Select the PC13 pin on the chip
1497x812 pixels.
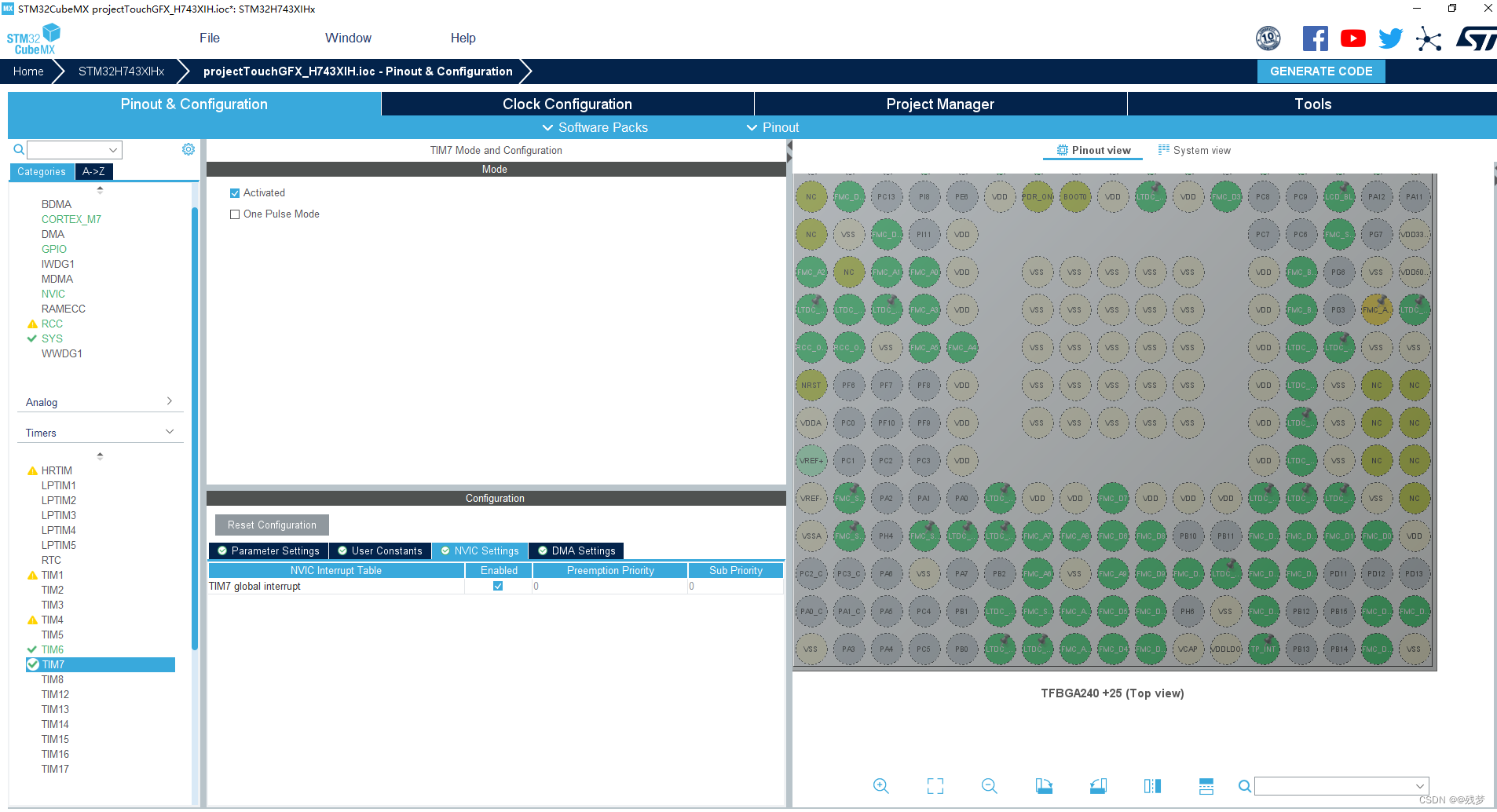886,197
